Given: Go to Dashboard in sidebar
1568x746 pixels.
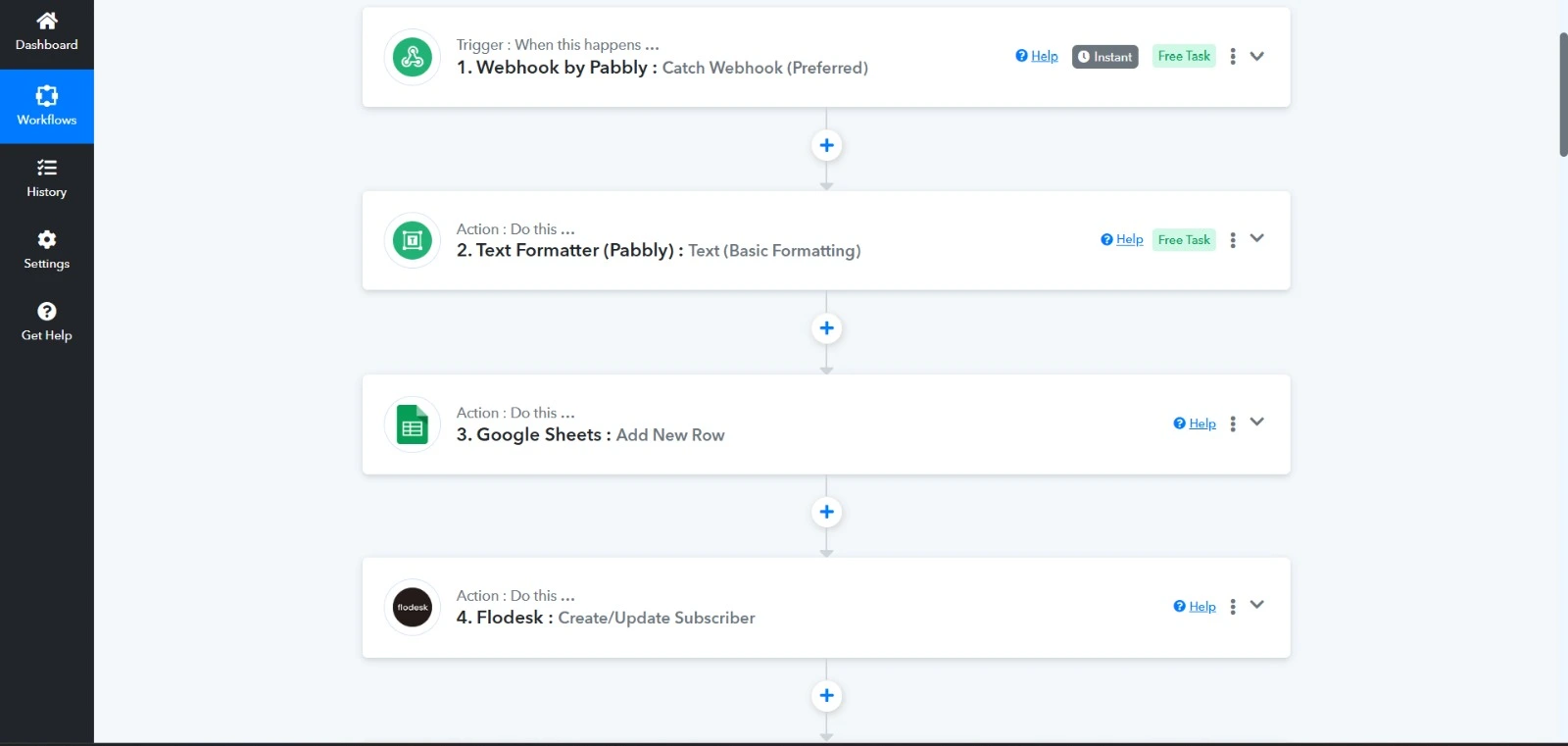Looking at the screenshot, I should click(46, 32).
